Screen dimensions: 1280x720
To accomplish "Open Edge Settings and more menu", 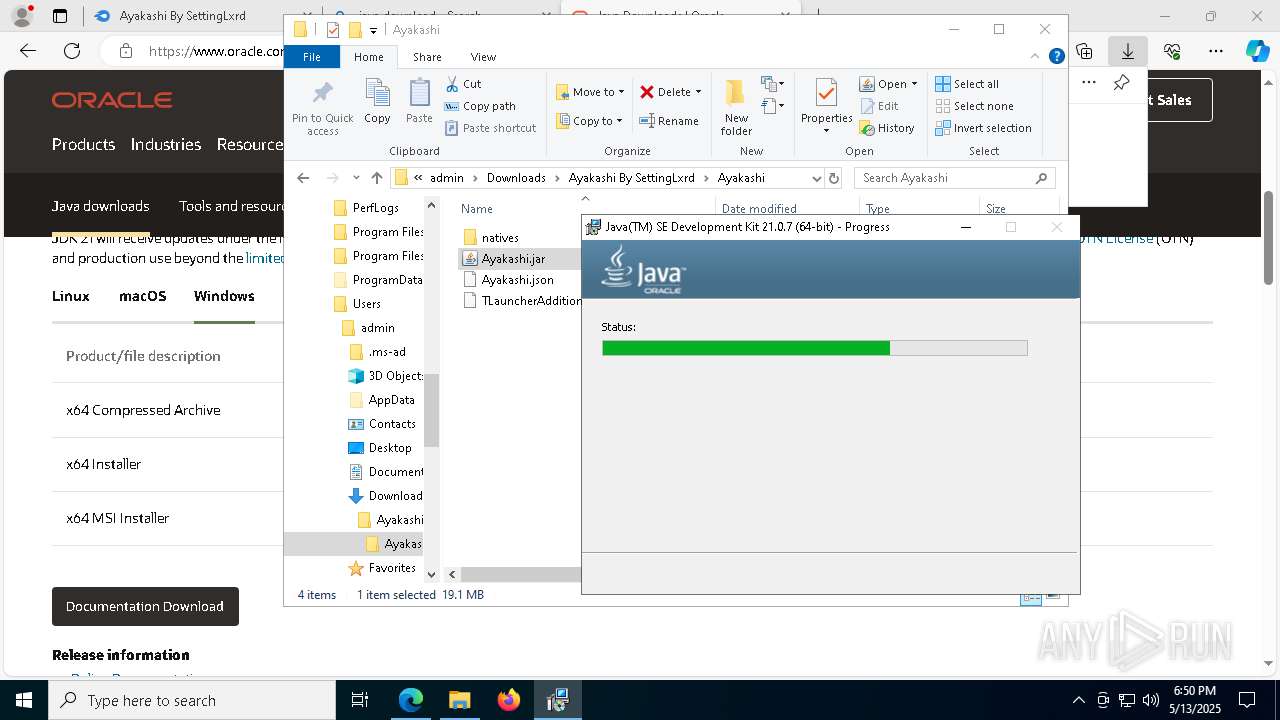I will pos(1215,51).
